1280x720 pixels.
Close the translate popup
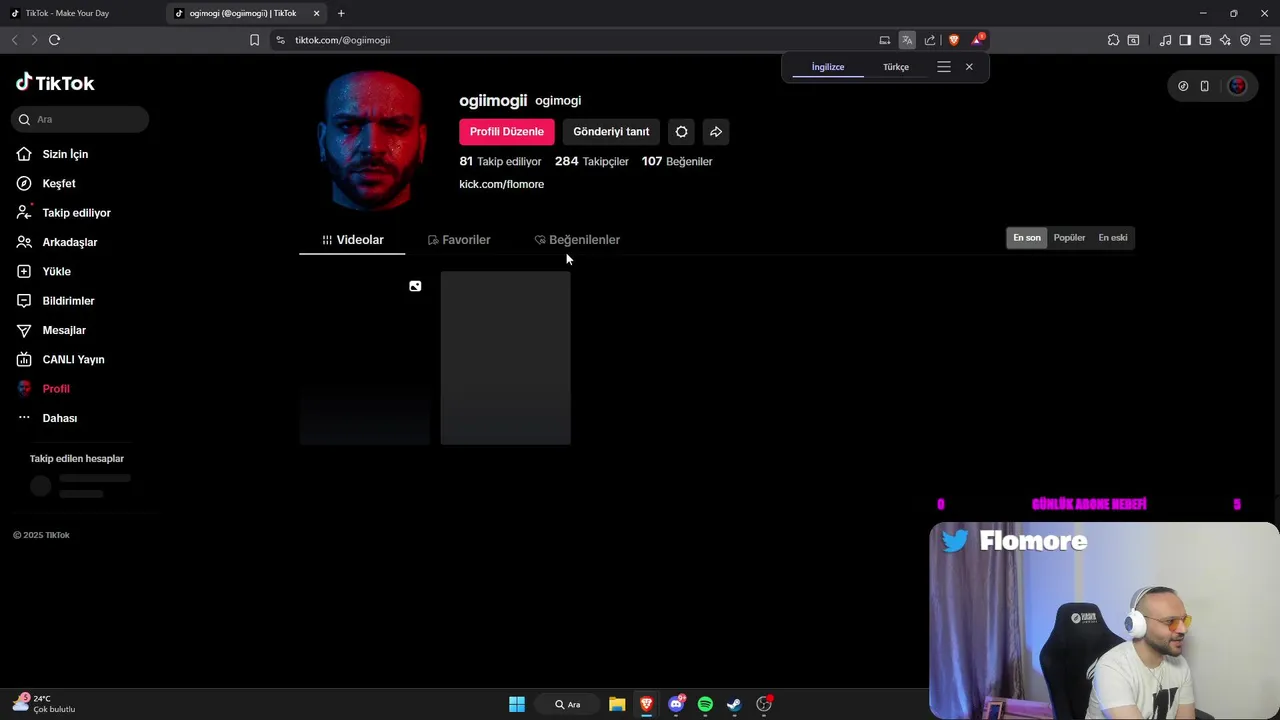969,67
